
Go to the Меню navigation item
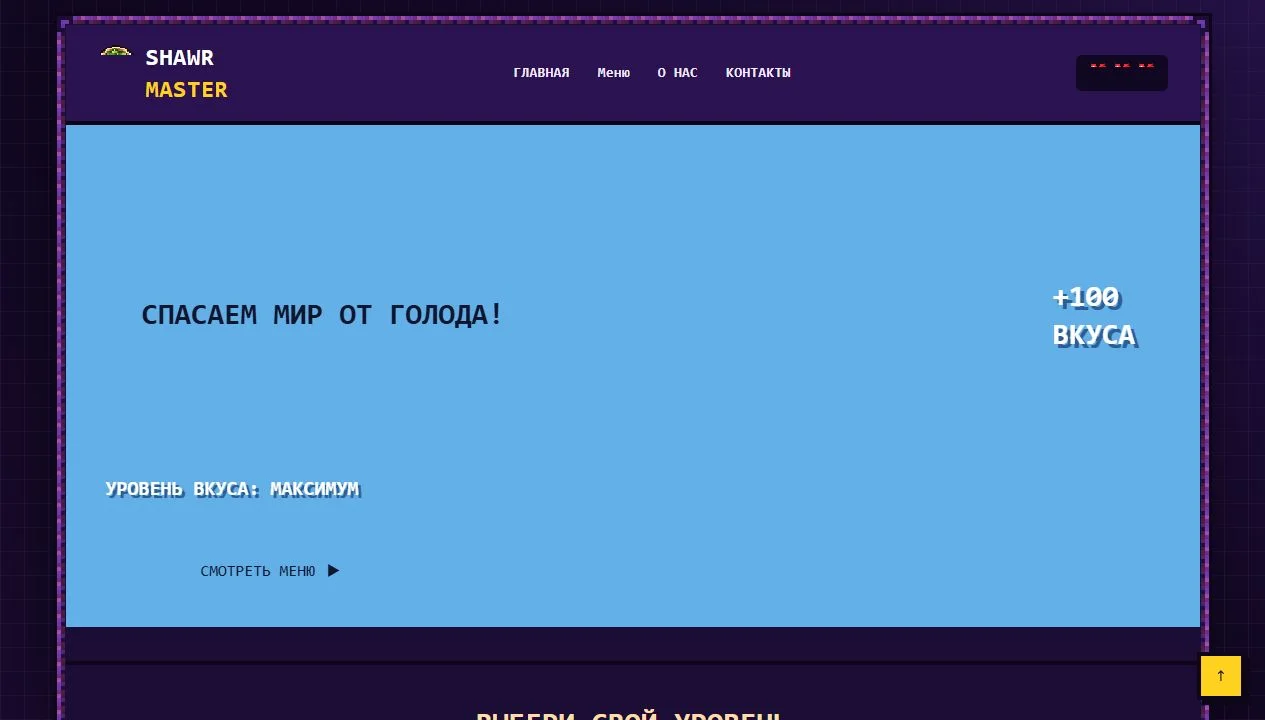613,73
